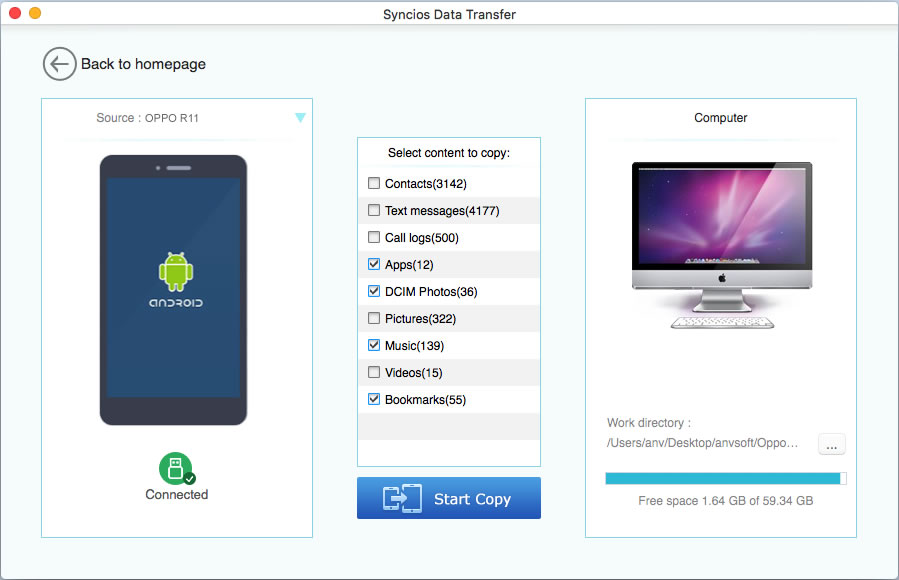
Task: Click the Android robot logo on phone
Action: tap(176, 272)
